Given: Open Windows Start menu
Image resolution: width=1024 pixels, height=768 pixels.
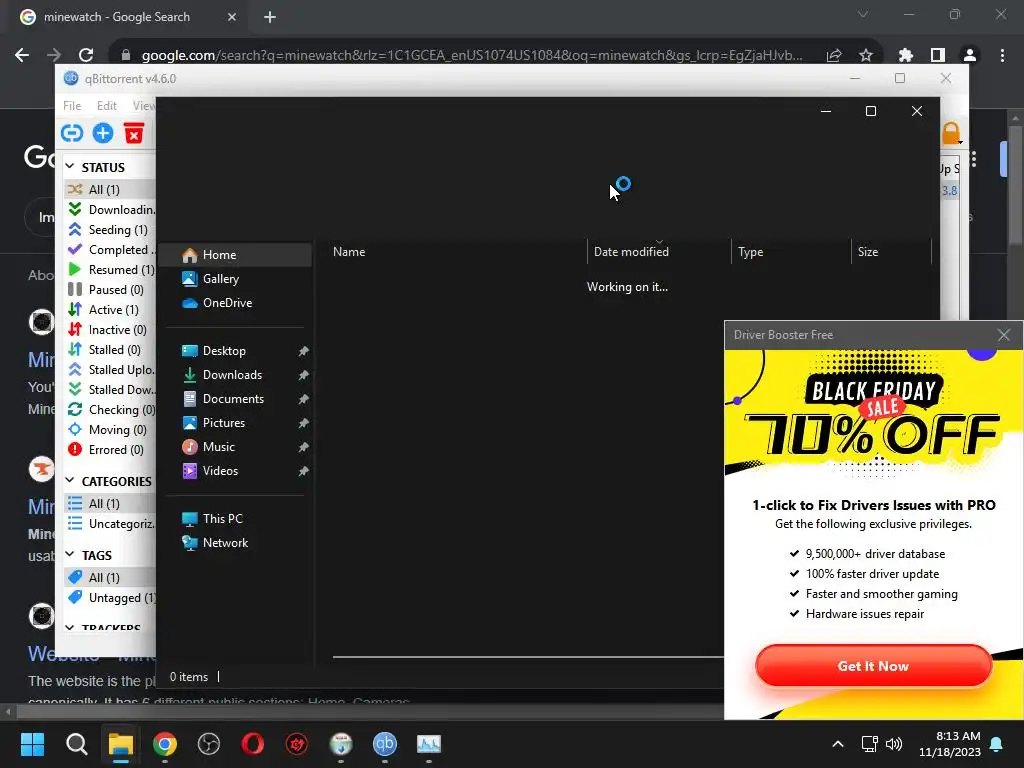Looking at the screenshot, I should 32,744.
